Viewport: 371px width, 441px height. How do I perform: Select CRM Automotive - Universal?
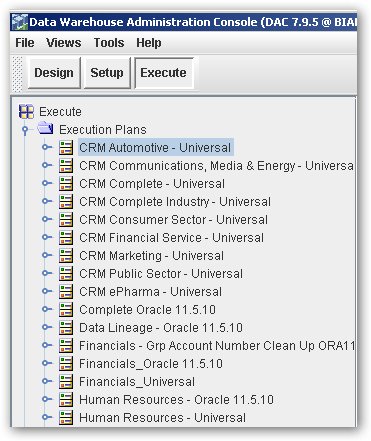[x=155, y=147]
